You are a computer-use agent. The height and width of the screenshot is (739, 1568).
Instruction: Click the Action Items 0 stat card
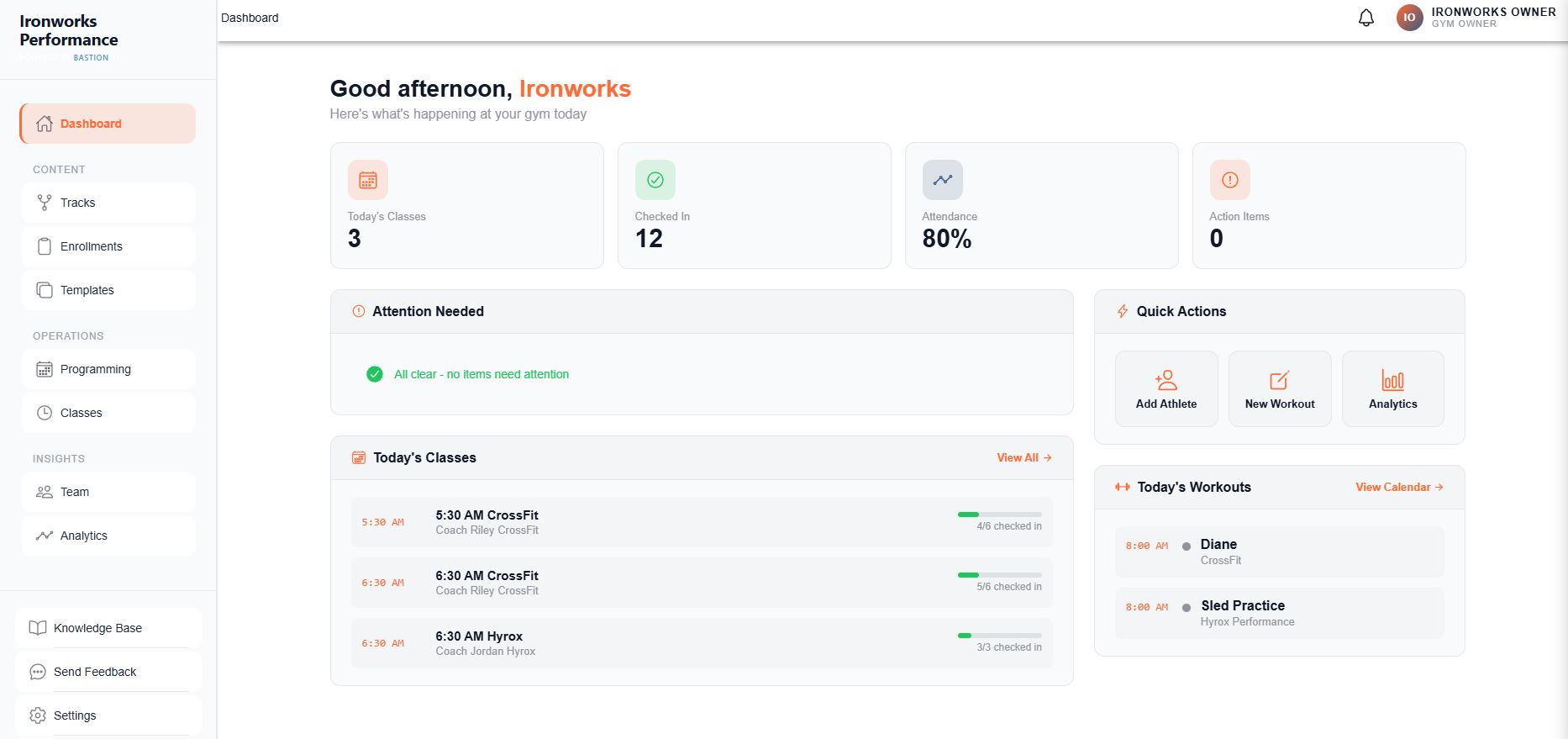click(x=1329, y=206)
